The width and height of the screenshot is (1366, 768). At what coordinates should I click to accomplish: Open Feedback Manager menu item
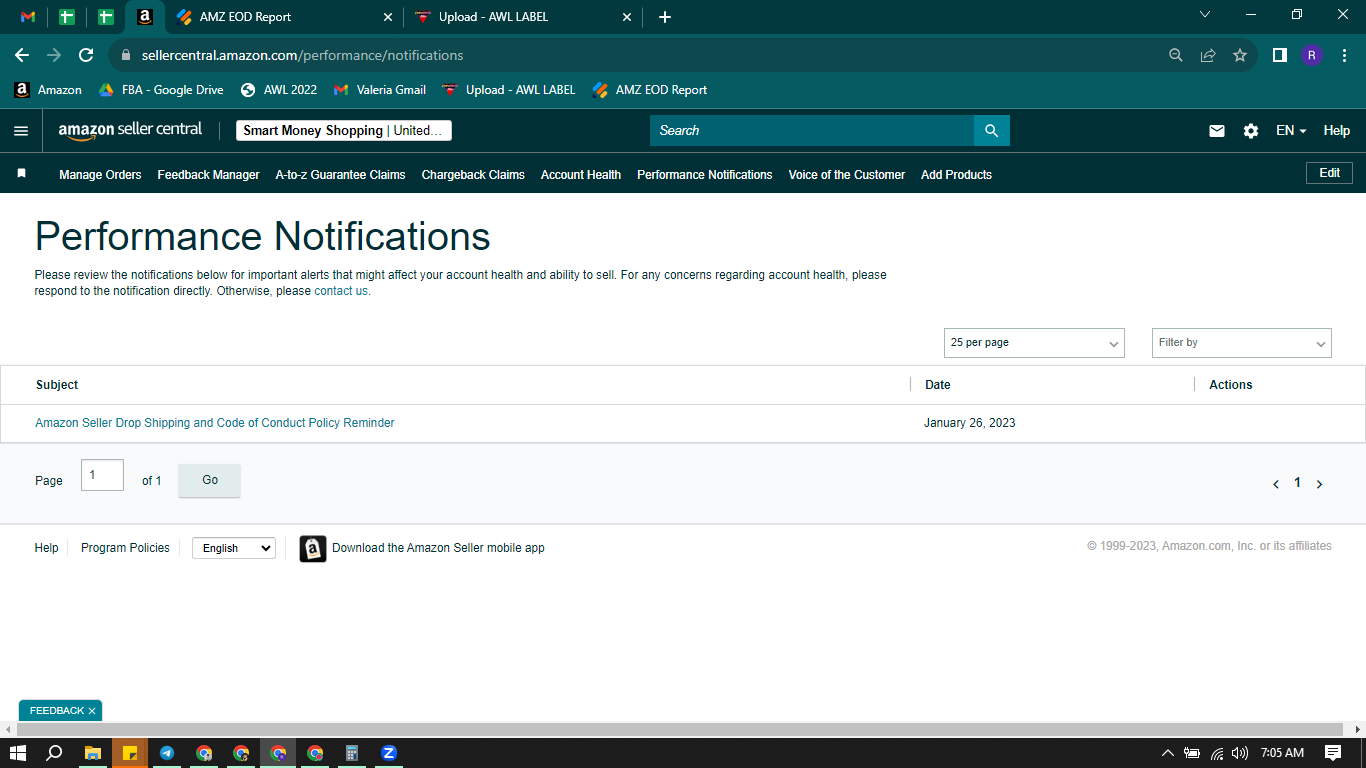pyautogui.click(x=208, y=175)
